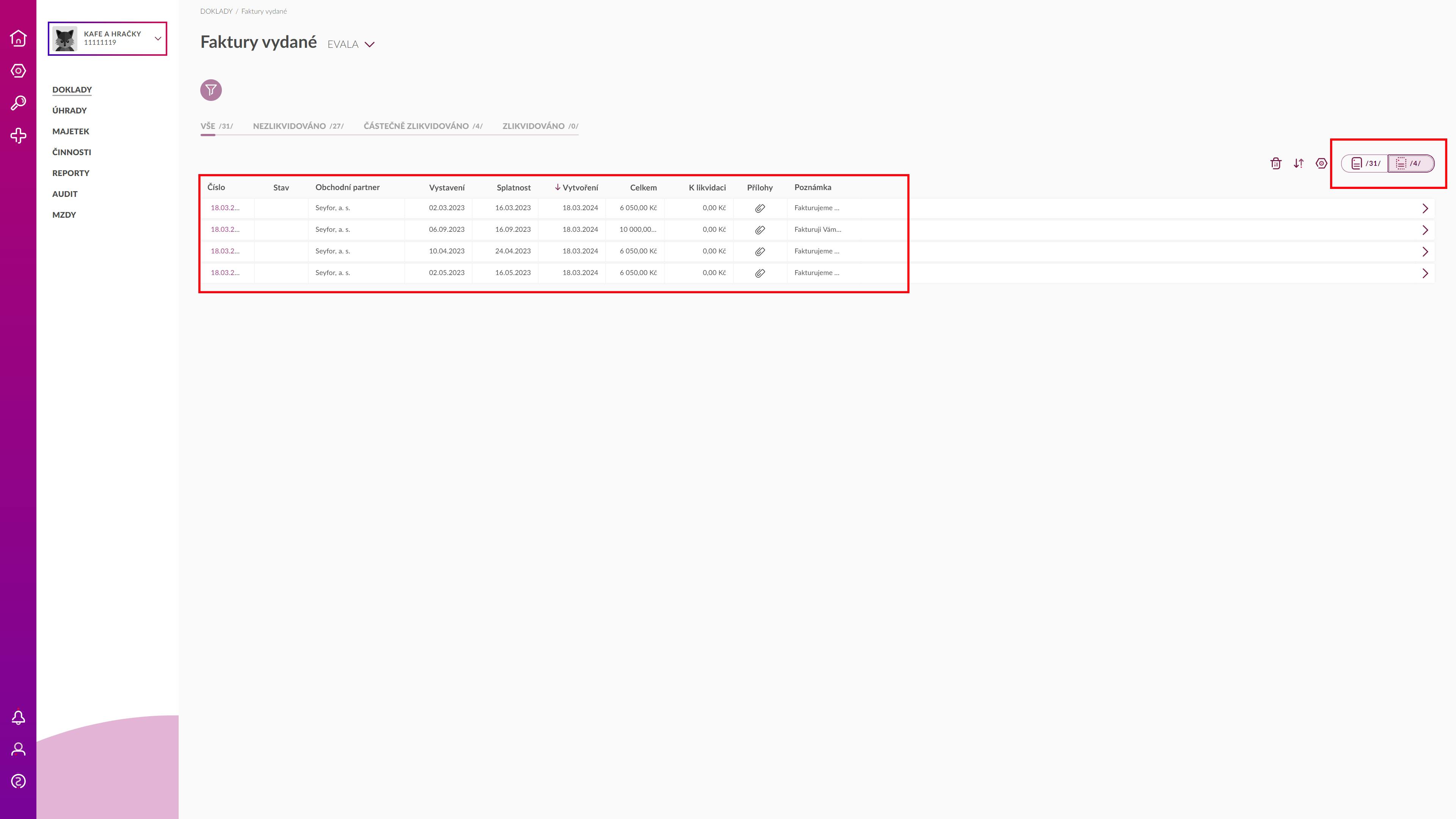Toggle Vytvoření column sort order
Screen dimensions: 1456x819
pyautogui.click(x=576, y=188)
